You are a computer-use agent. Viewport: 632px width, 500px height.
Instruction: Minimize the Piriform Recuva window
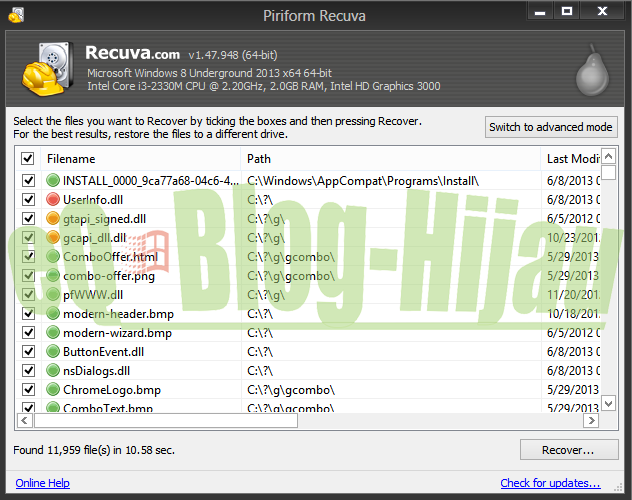pos(540,11)
